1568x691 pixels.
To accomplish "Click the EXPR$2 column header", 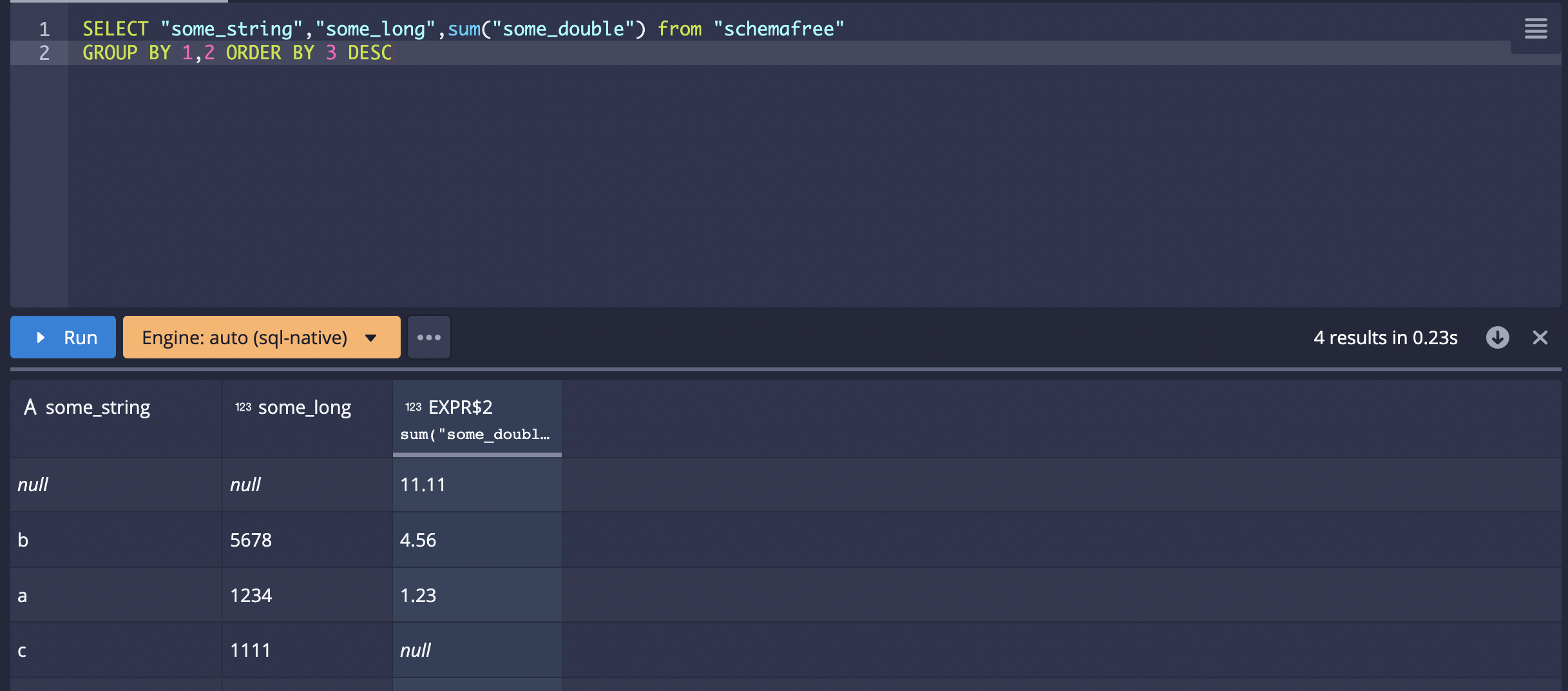I will (477, 418).
